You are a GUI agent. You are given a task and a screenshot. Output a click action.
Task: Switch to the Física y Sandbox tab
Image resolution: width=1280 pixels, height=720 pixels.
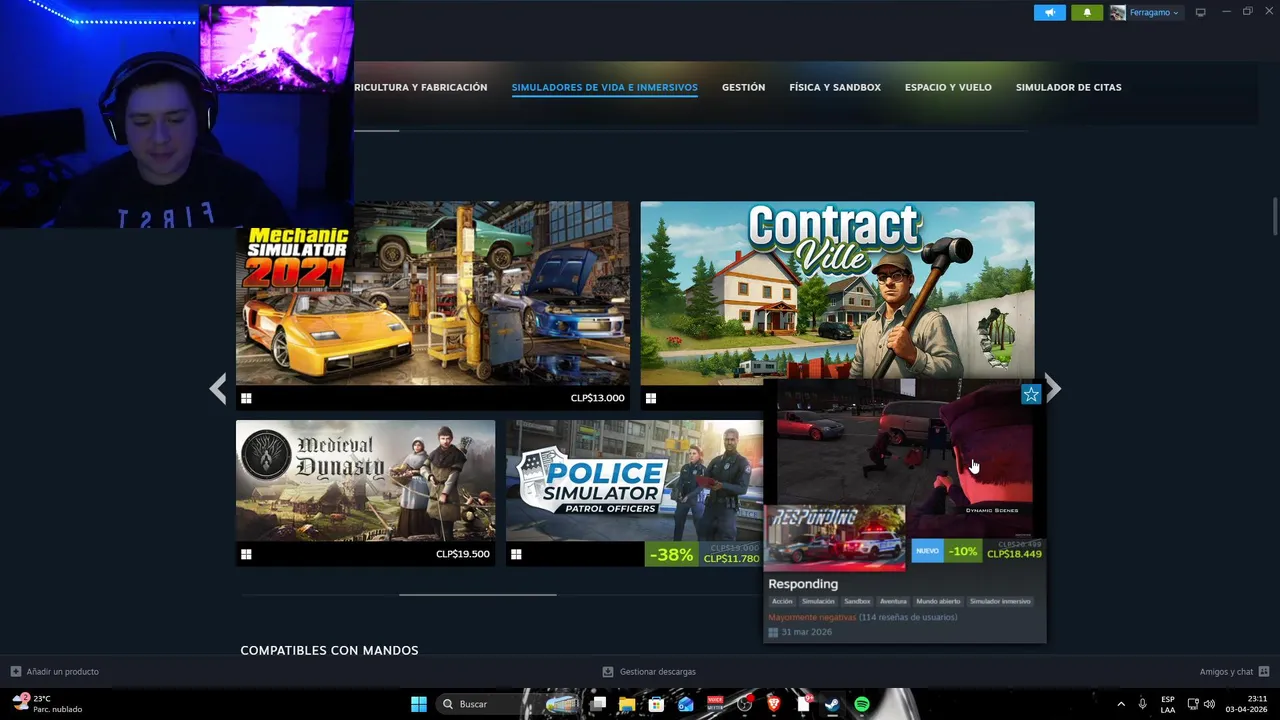[x=835, y=87]
